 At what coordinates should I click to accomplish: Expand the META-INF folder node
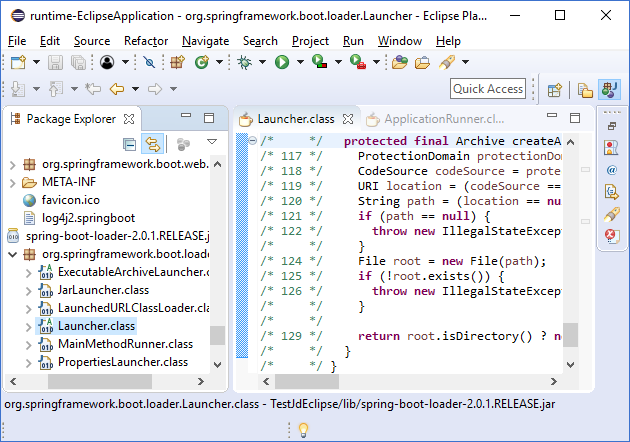pyautogui.click(x=12, y=183)
